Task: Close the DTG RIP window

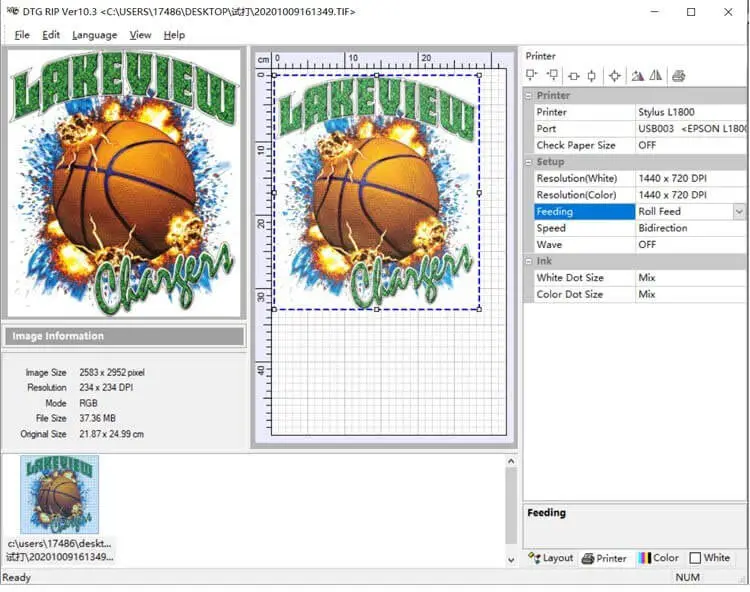Action: pos(728,11)
